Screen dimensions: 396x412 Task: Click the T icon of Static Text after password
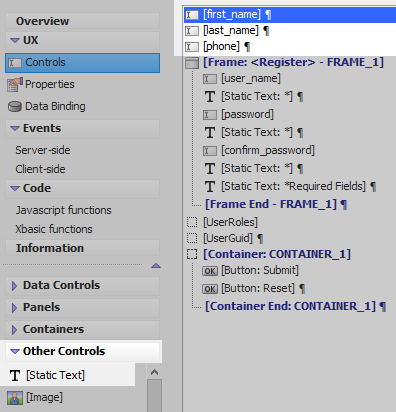coord(210,133)
